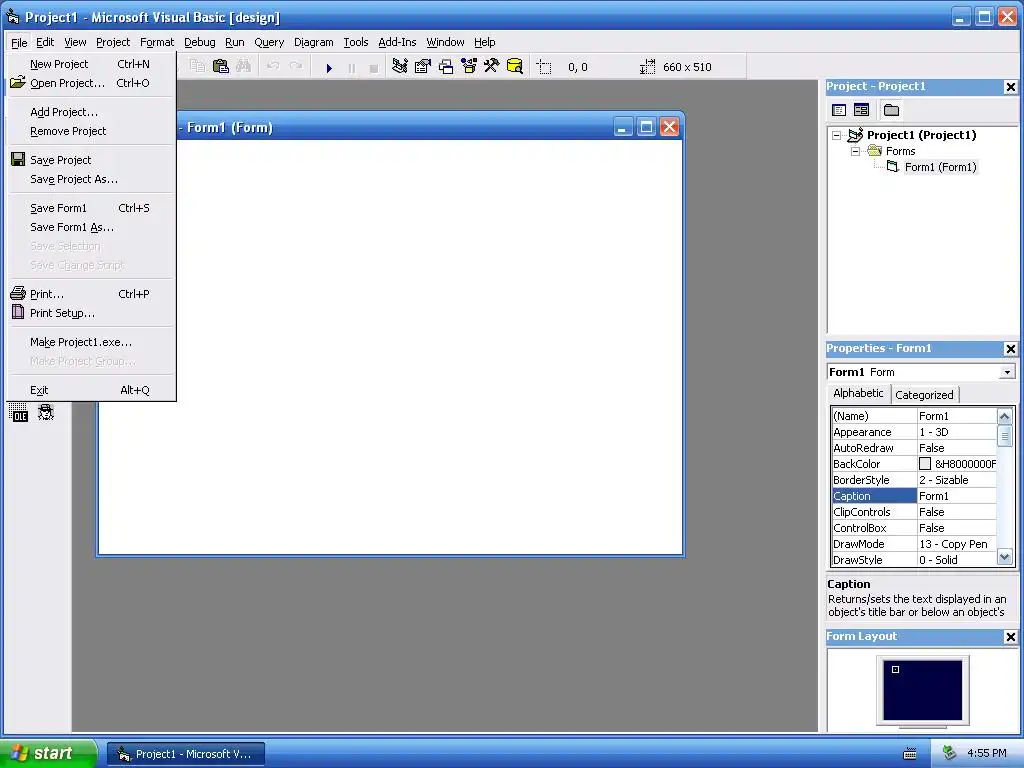Choose Save Project As... from File menu
This screenshot has width=1024, height=768.
click(91, 179)
